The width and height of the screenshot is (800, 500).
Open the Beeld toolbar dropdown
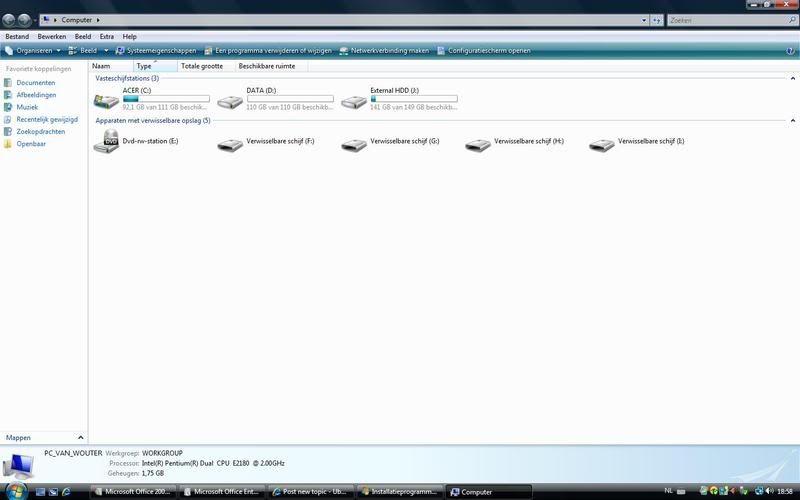(x=88, y=50)
